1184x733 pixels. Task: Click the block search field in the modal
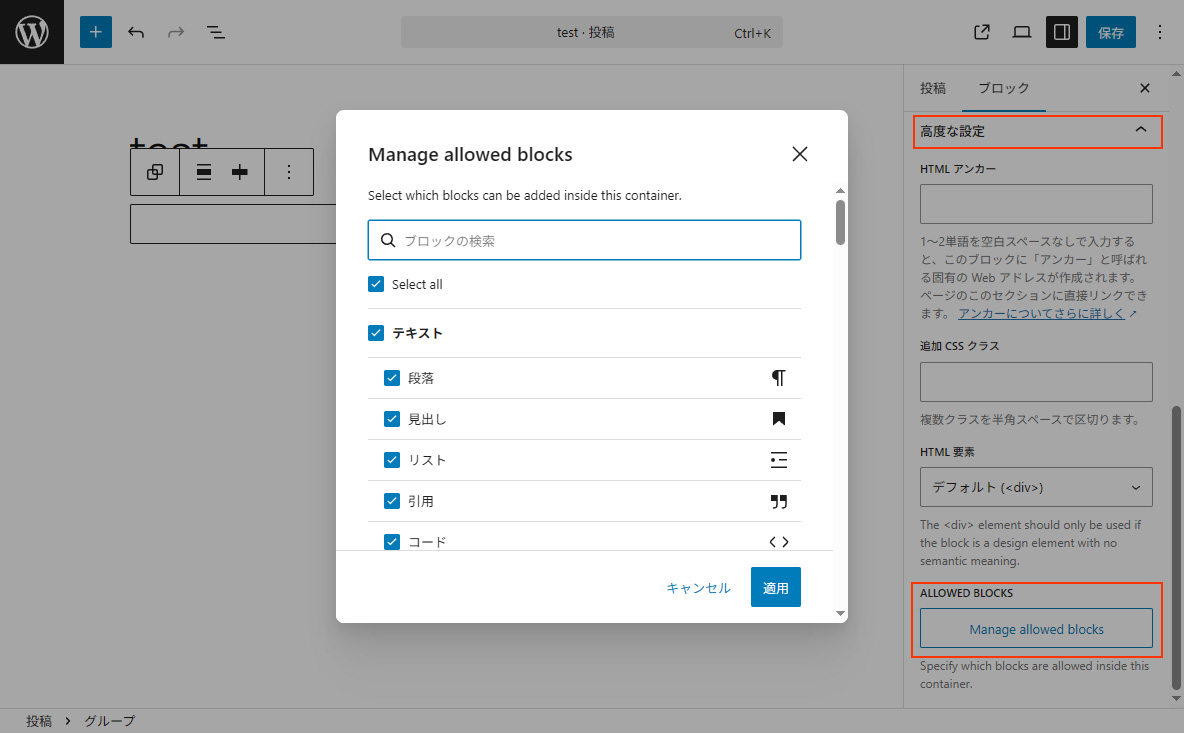point(584,240)
